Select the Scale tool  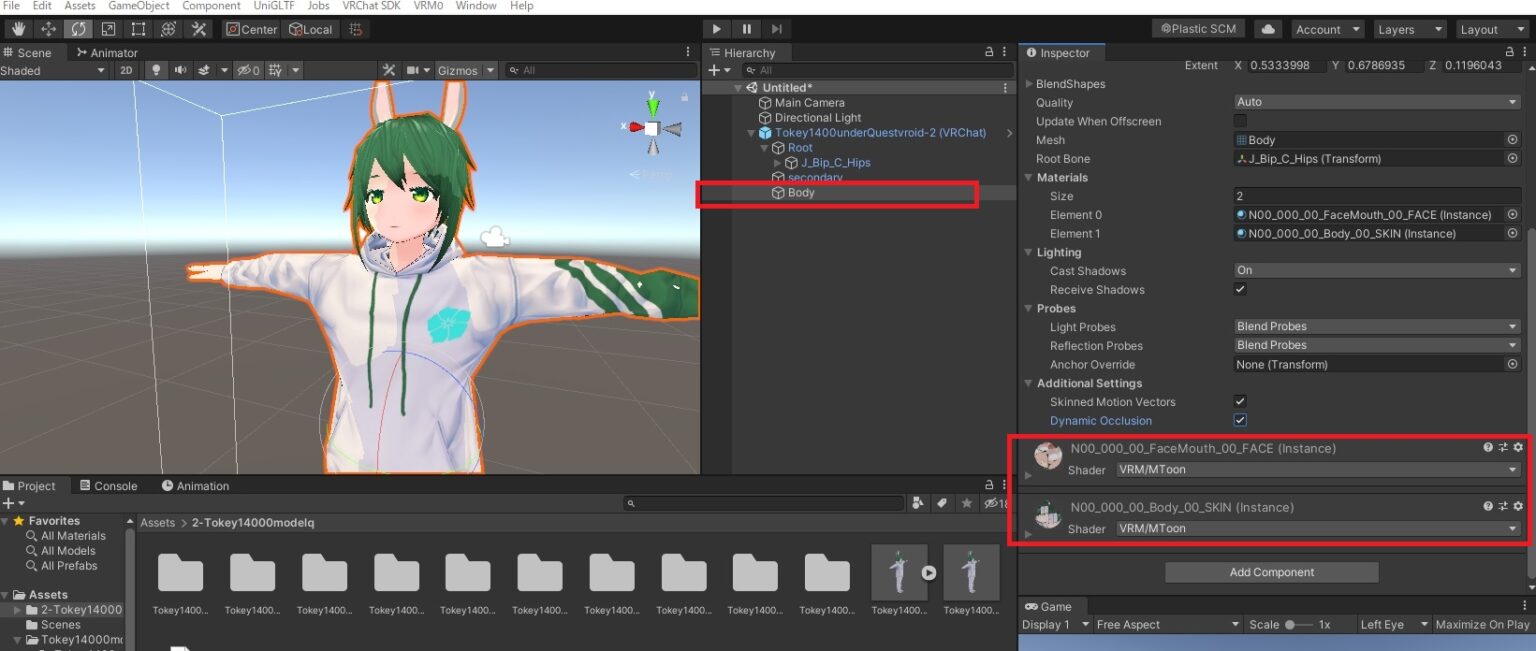pyautogui.click(x=107, y=28)
